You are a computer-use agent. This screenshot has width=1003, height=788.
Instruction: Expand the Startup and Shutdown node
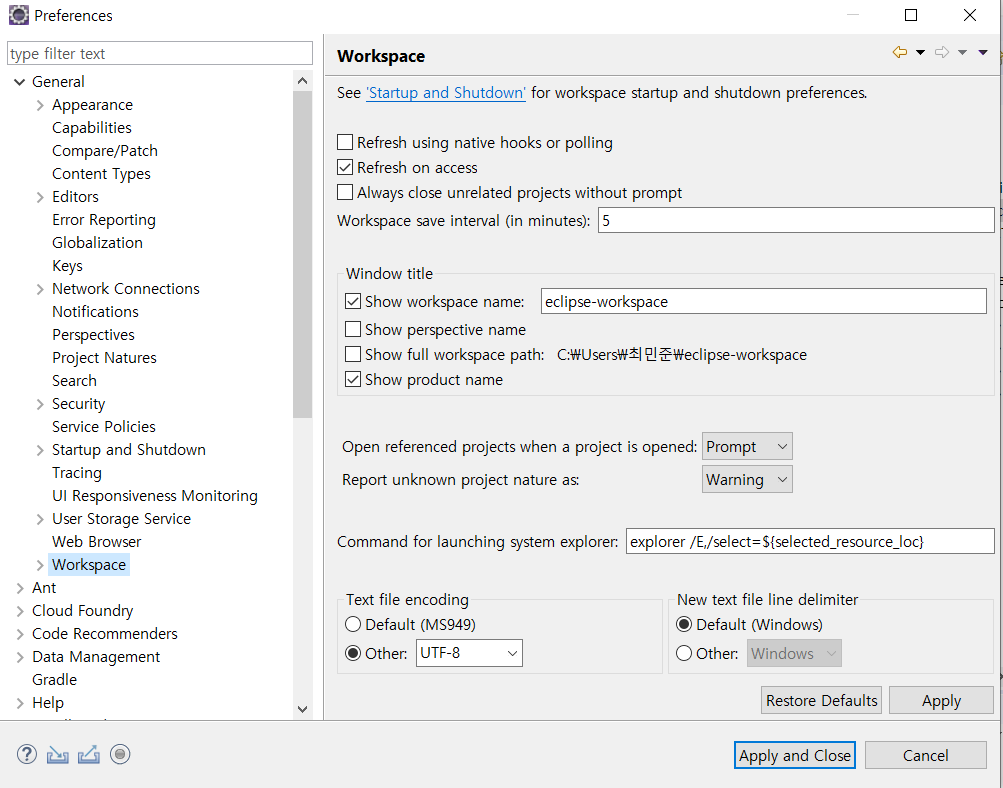[x=40, y=450]
